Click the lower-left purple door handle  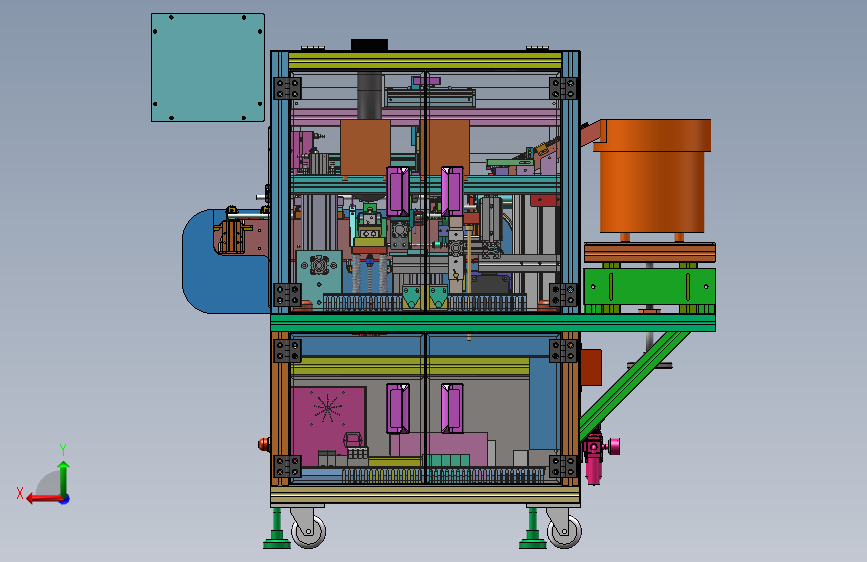tap(398, 408)
